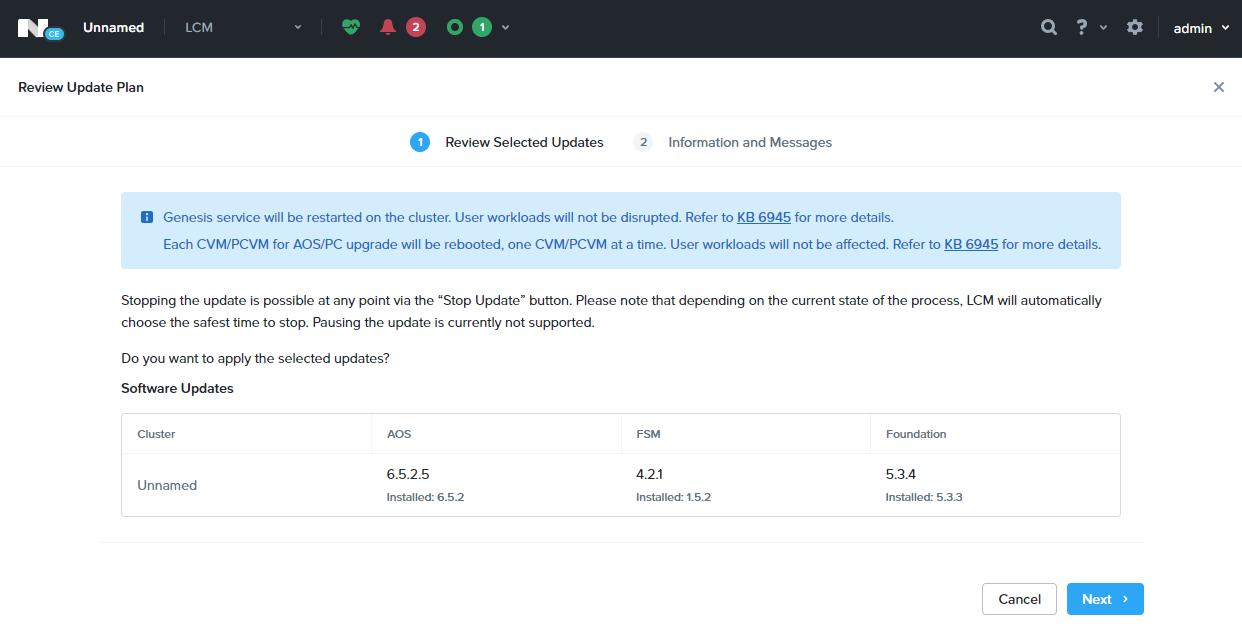Click the Next button
Viewport: 1242px width, 627px height.
click(1105, 599)
